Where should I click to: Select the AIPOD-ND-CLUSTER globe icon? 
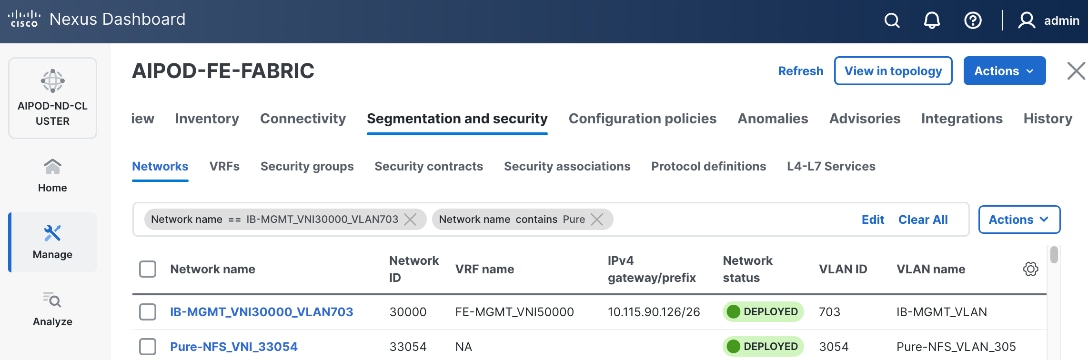tap(53, 81)
